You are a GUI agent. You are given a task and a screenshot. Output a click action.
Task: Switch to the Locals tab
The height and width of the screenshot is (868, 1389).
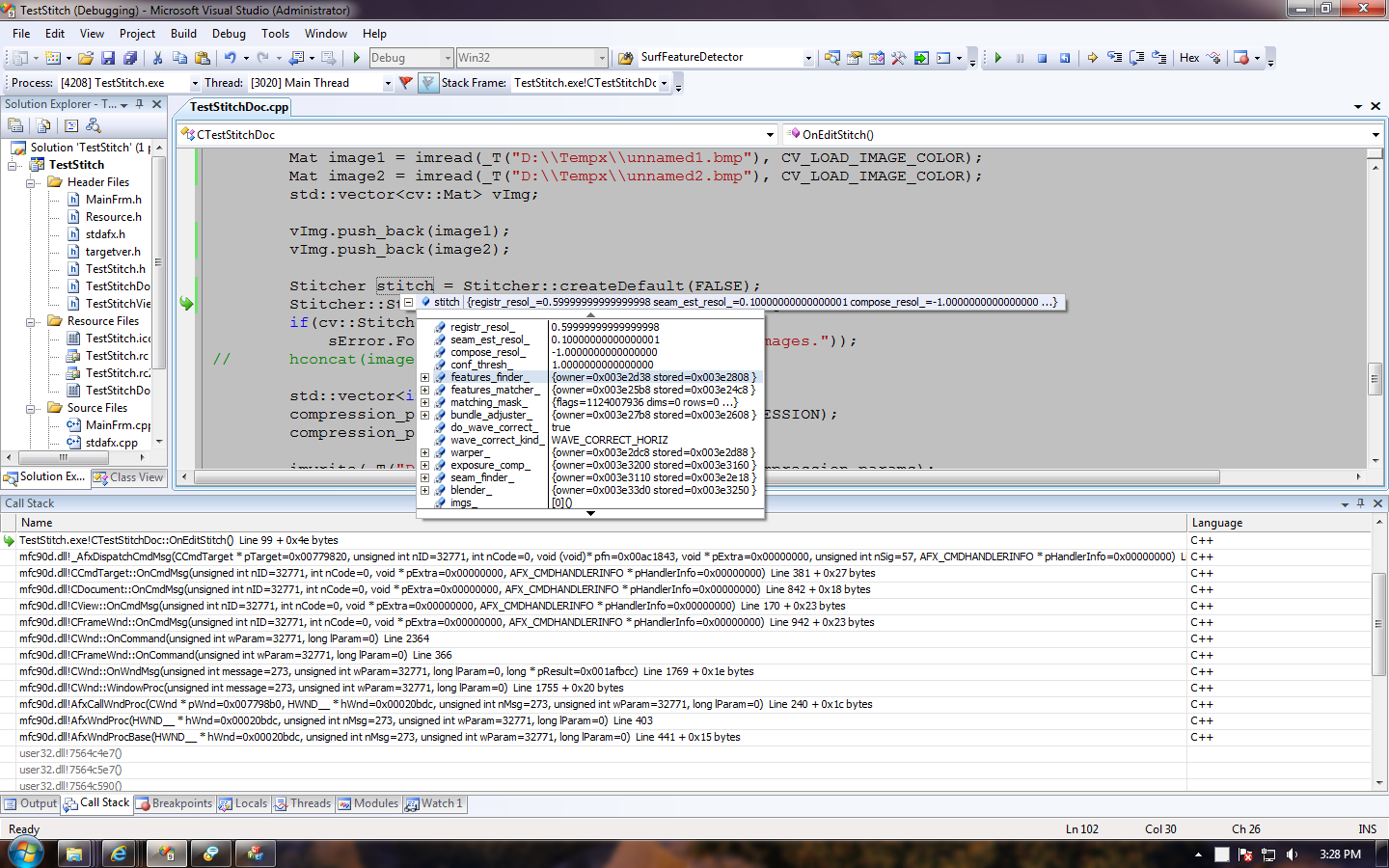243,803
